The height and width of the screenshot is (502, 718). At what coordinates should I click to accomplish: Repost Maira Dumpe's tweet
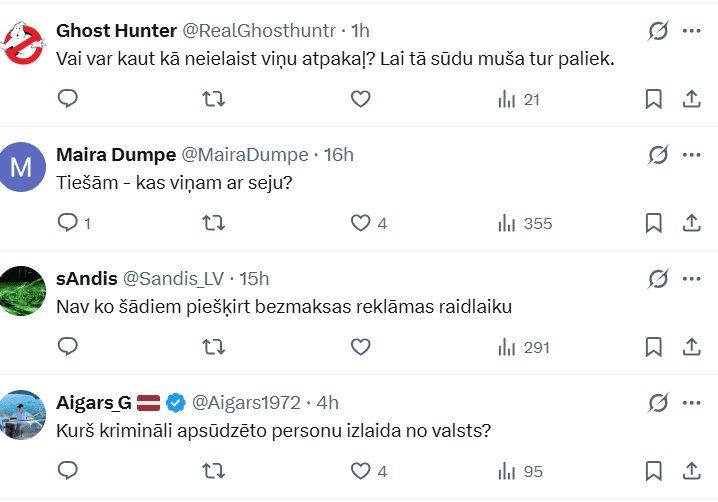pyautogui.click(x=214, y=223)
